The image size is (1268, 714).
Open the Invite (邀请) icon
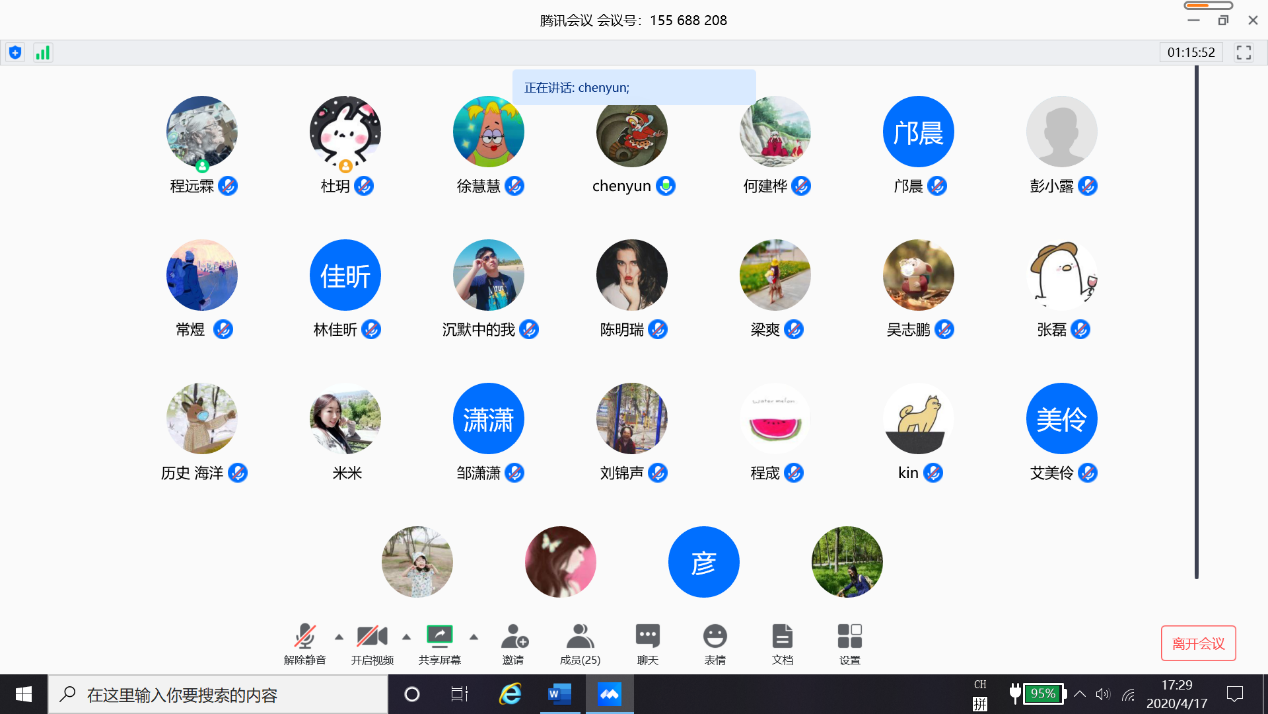tap(513, 642)
